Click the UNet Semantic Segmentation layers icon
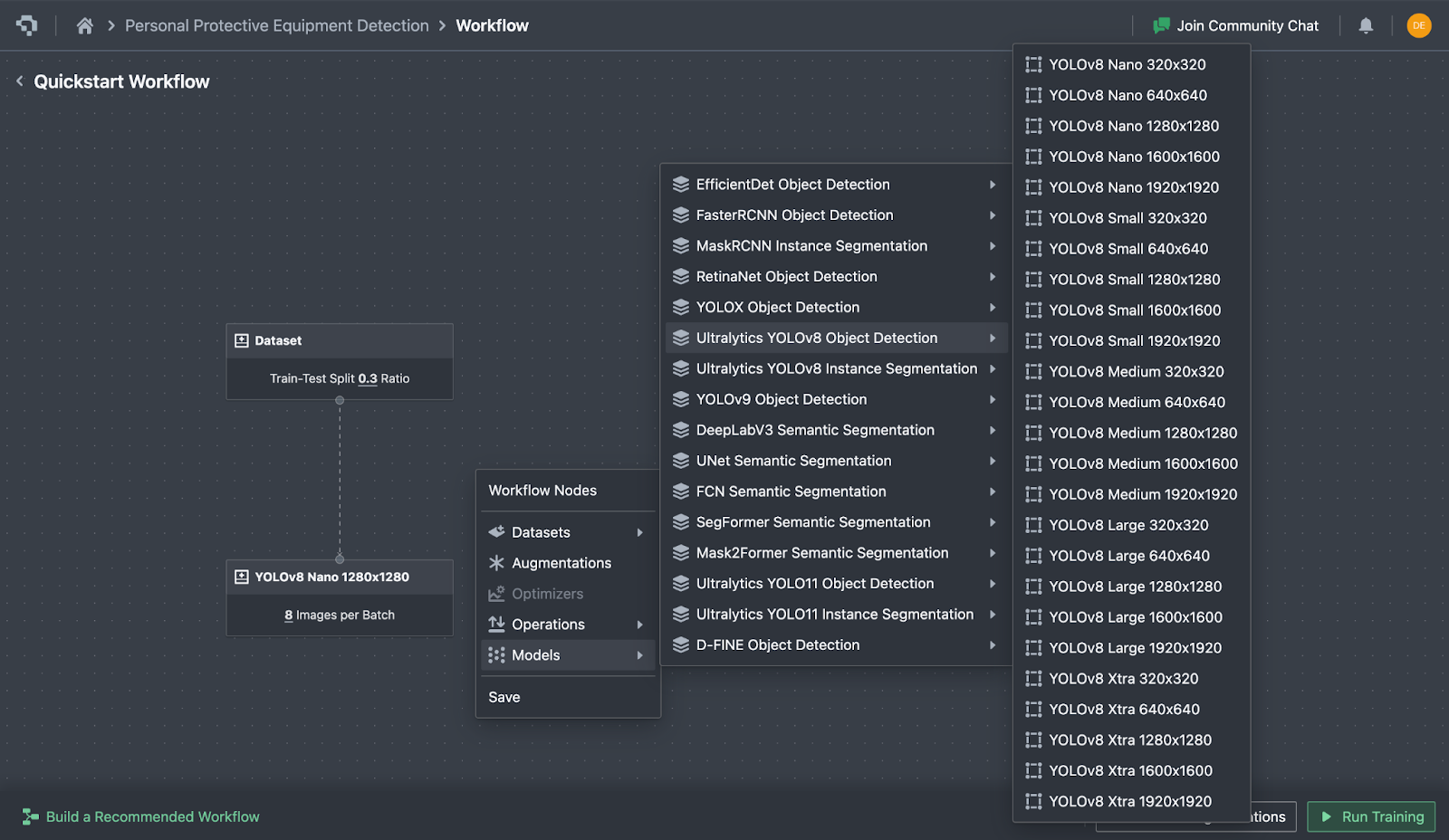This screenshot has width=1449, height=840. [x=681, y=461]
